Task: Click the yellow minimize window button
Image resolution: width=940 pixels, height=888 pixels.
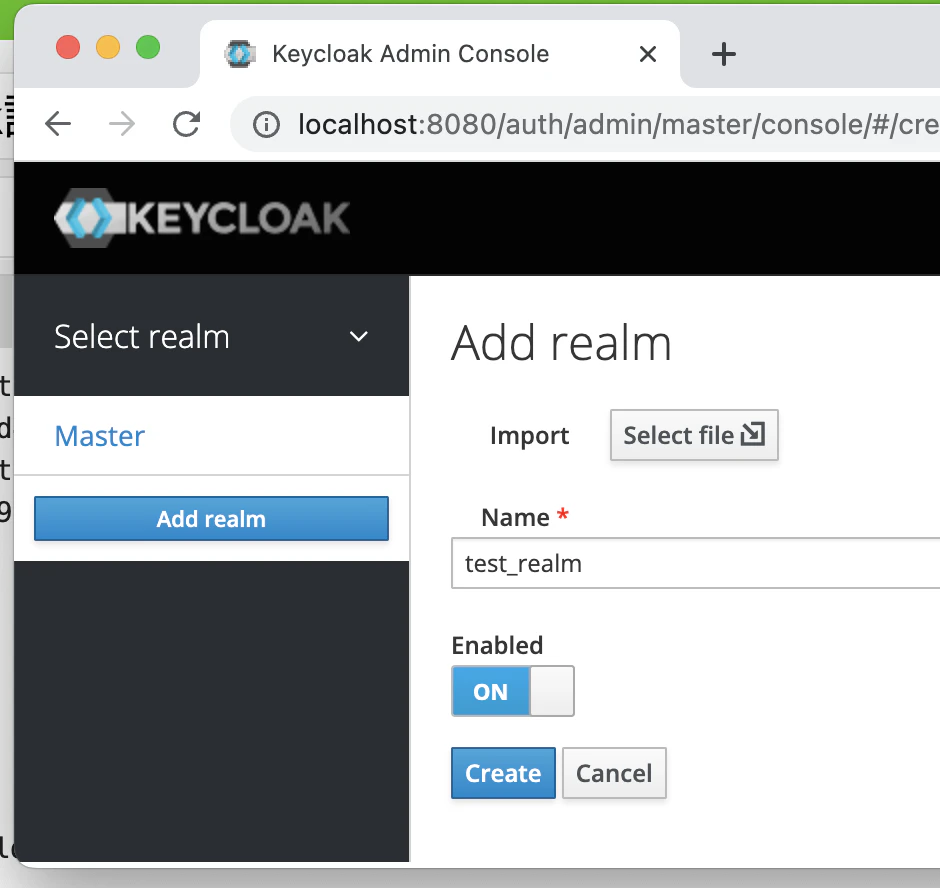Action: coord(108,47)
